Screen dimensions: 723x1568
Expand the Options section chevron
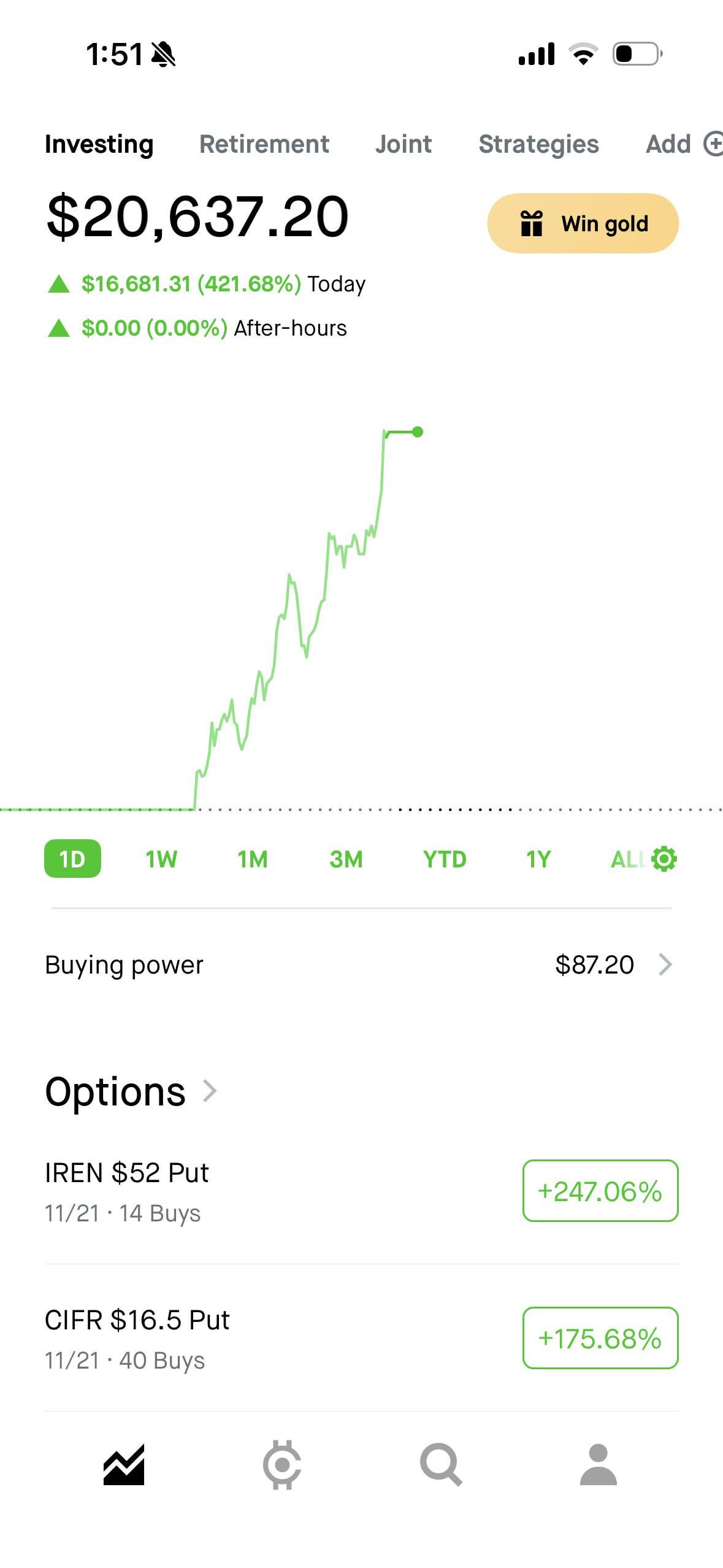click(x=210, y=1091)
